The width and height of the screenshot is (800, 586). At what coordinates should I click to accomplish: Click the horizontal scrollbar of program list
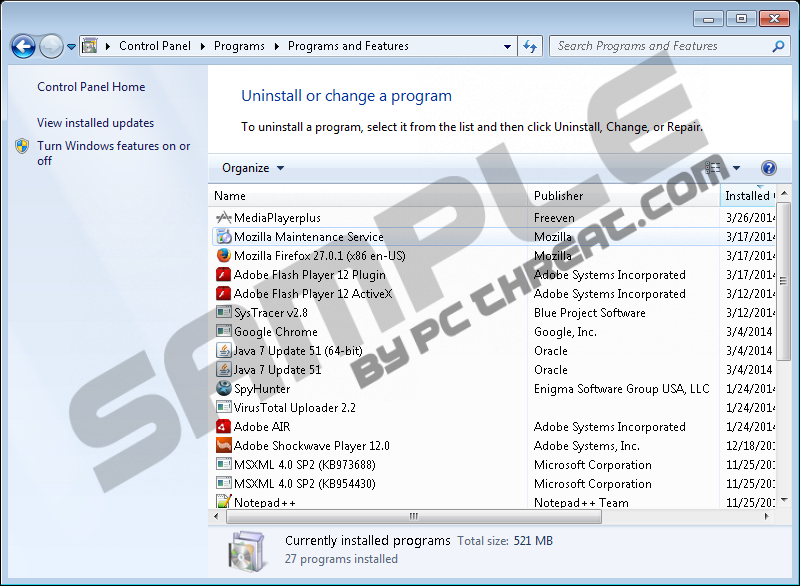413,517
